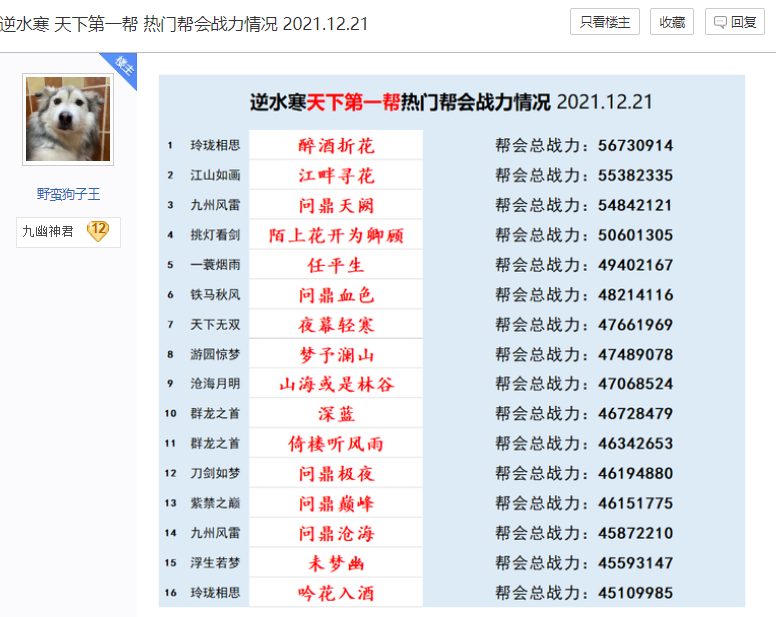
Task: Click the 只看楼主 button
Action: [x=604, y=22]
